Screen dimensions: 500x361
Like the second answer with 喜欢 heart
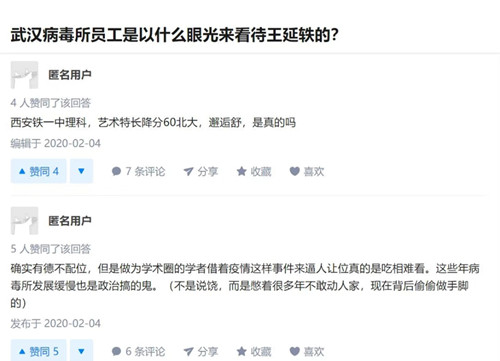[x=307, y=351]
